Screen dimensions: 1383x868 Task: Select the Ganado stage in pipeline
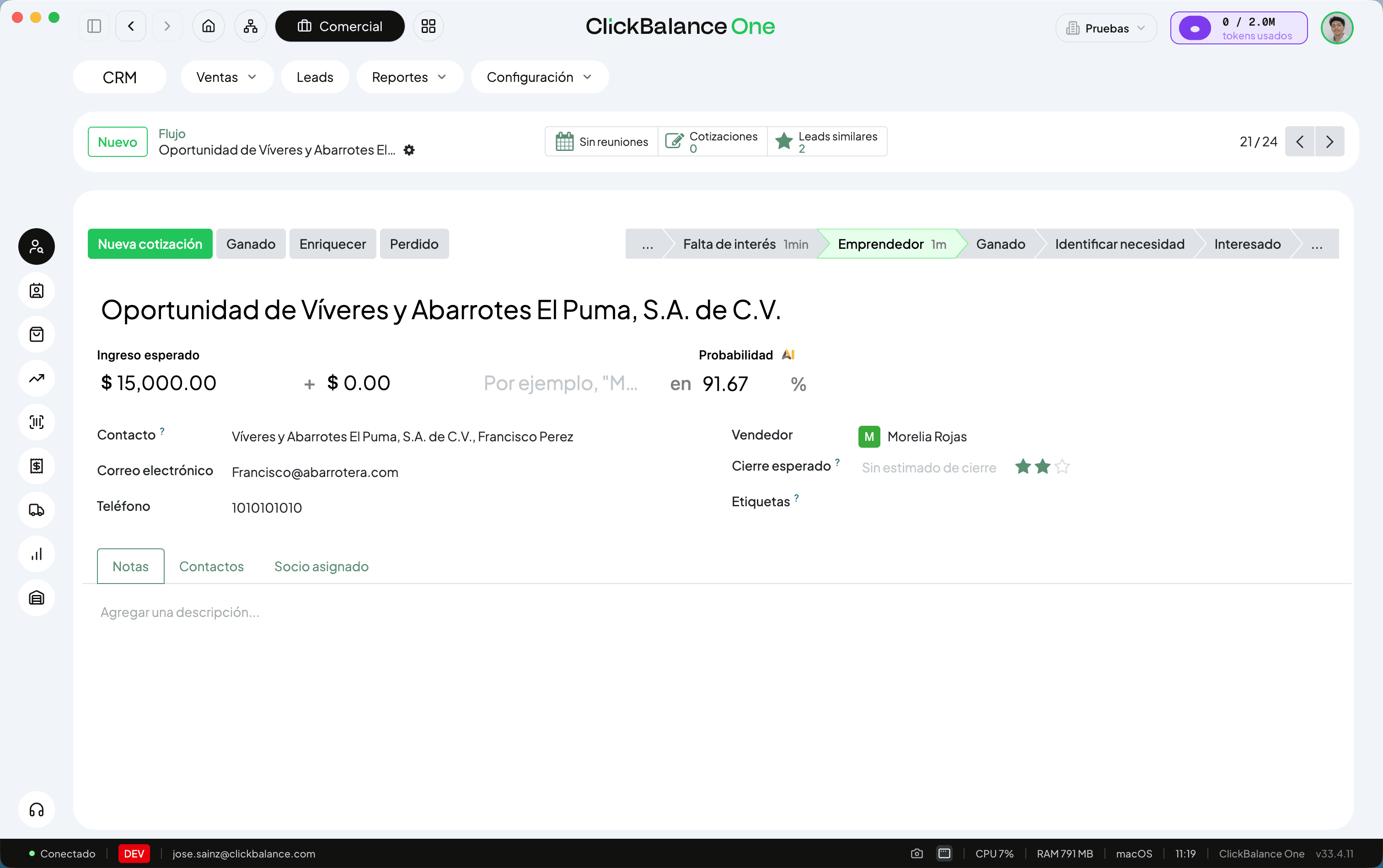coord(1001,245)
